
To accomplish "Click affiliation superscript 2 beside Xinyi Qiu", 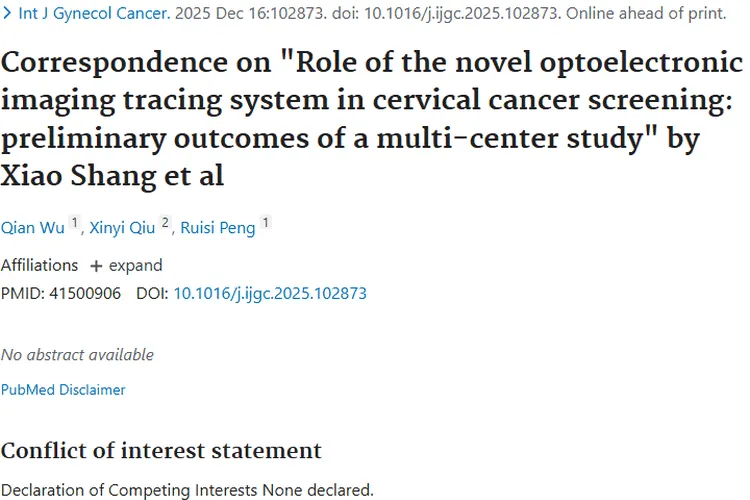I will [x=166, y=224].
